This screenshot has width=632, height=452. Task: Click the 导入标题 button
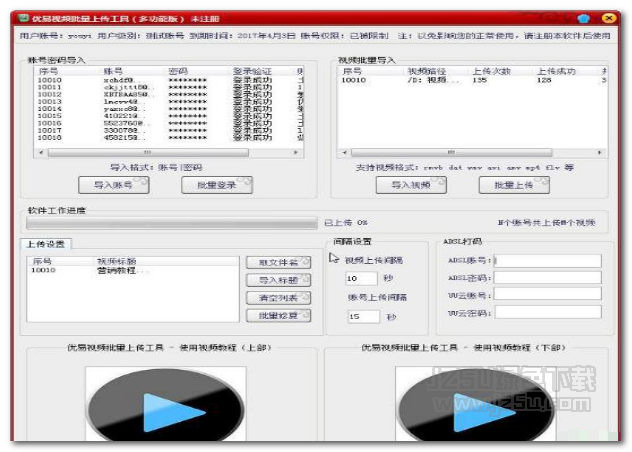(x=279, y=280)
